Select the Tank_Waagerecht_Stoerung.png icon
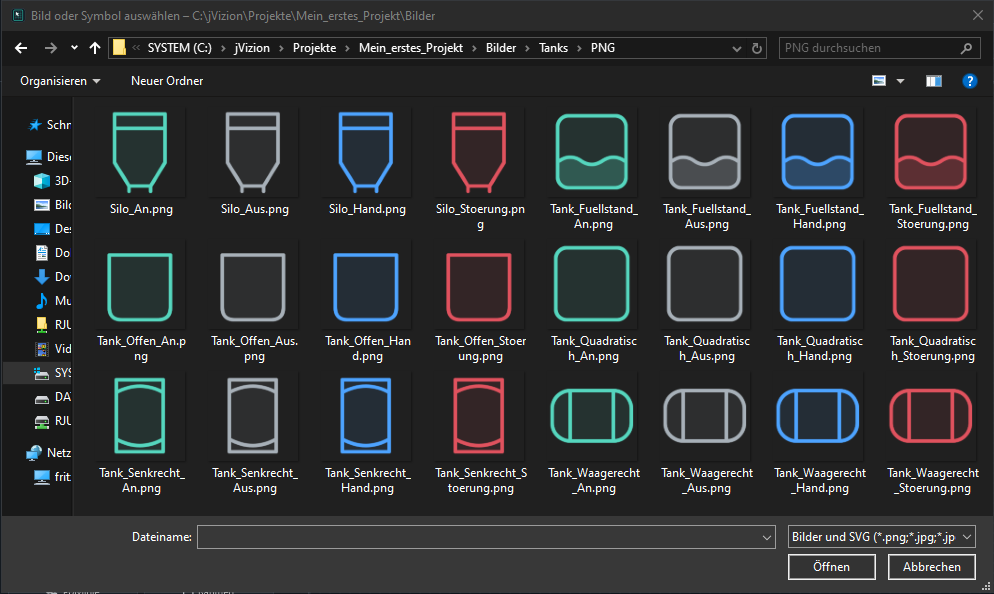 click(931, 416)
